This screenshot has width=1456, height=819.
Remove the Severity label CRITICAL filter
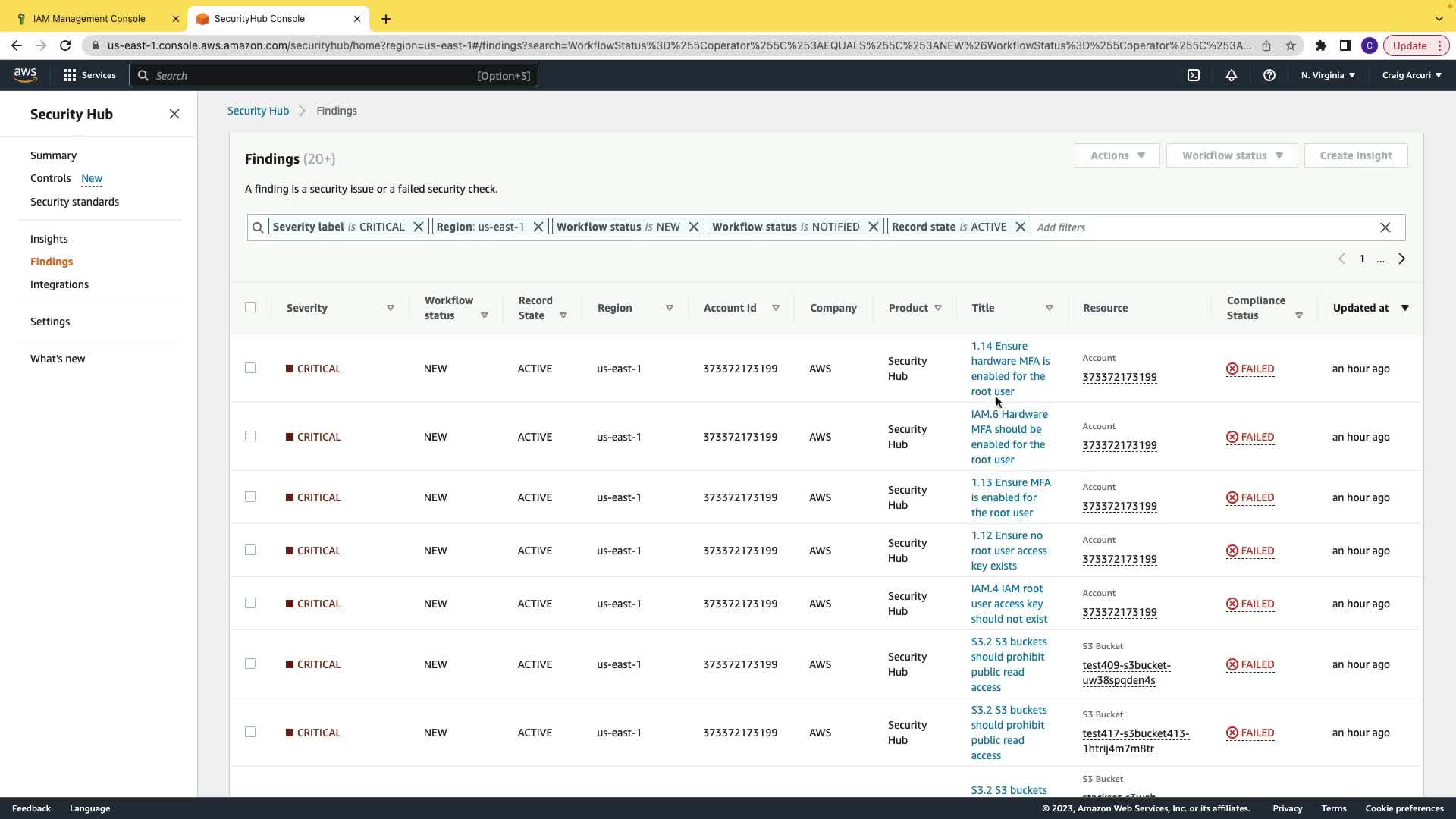(419, 227)
